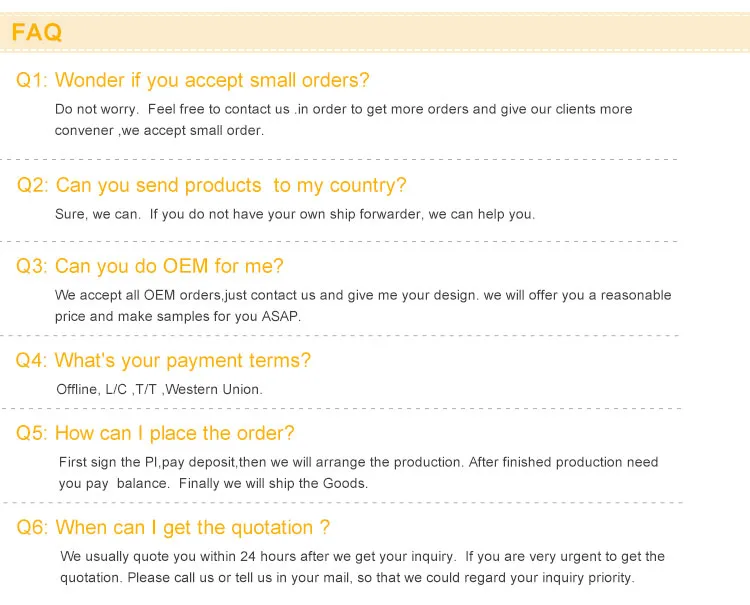Click the line starting "quotation. Please call us"
Screen dimensions: 750x605
[x=347, y=577]
